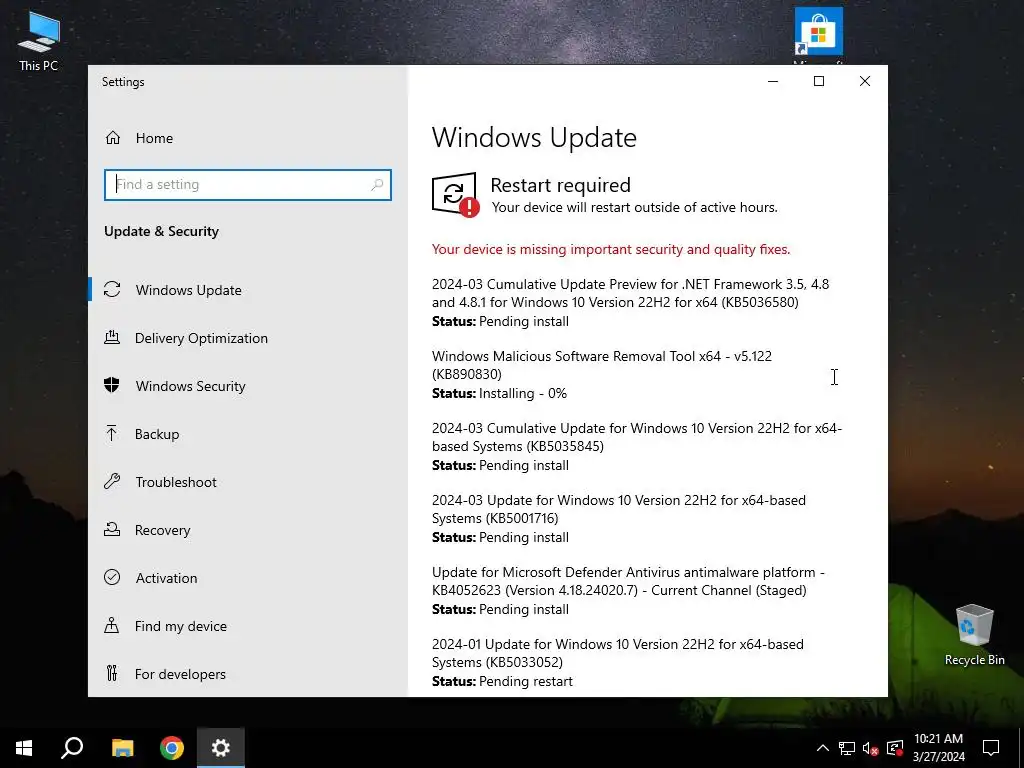Screen dimensions: 1024x768
Task: Click the Windows Update page heading
Action: [x=534, y=137]
